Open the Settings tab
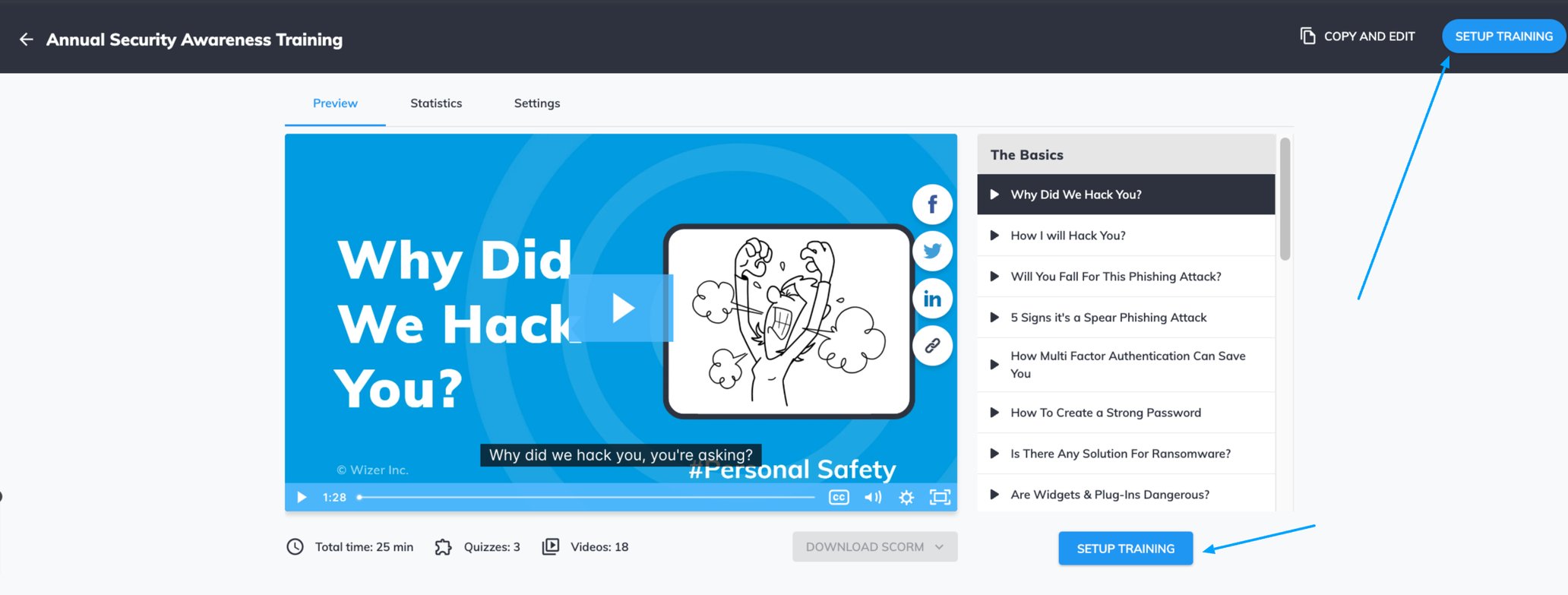This screenshot has width=1568, height=595. tap(537, 103)
